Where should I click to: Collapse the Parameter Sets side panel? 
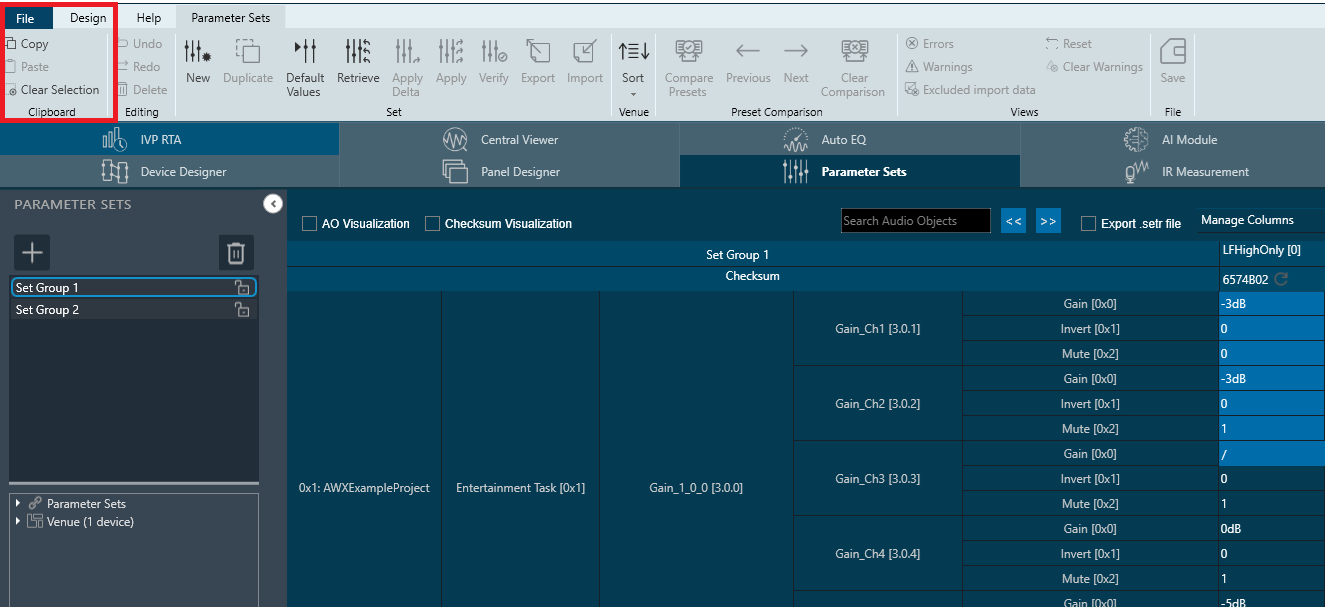pos(273,204)
